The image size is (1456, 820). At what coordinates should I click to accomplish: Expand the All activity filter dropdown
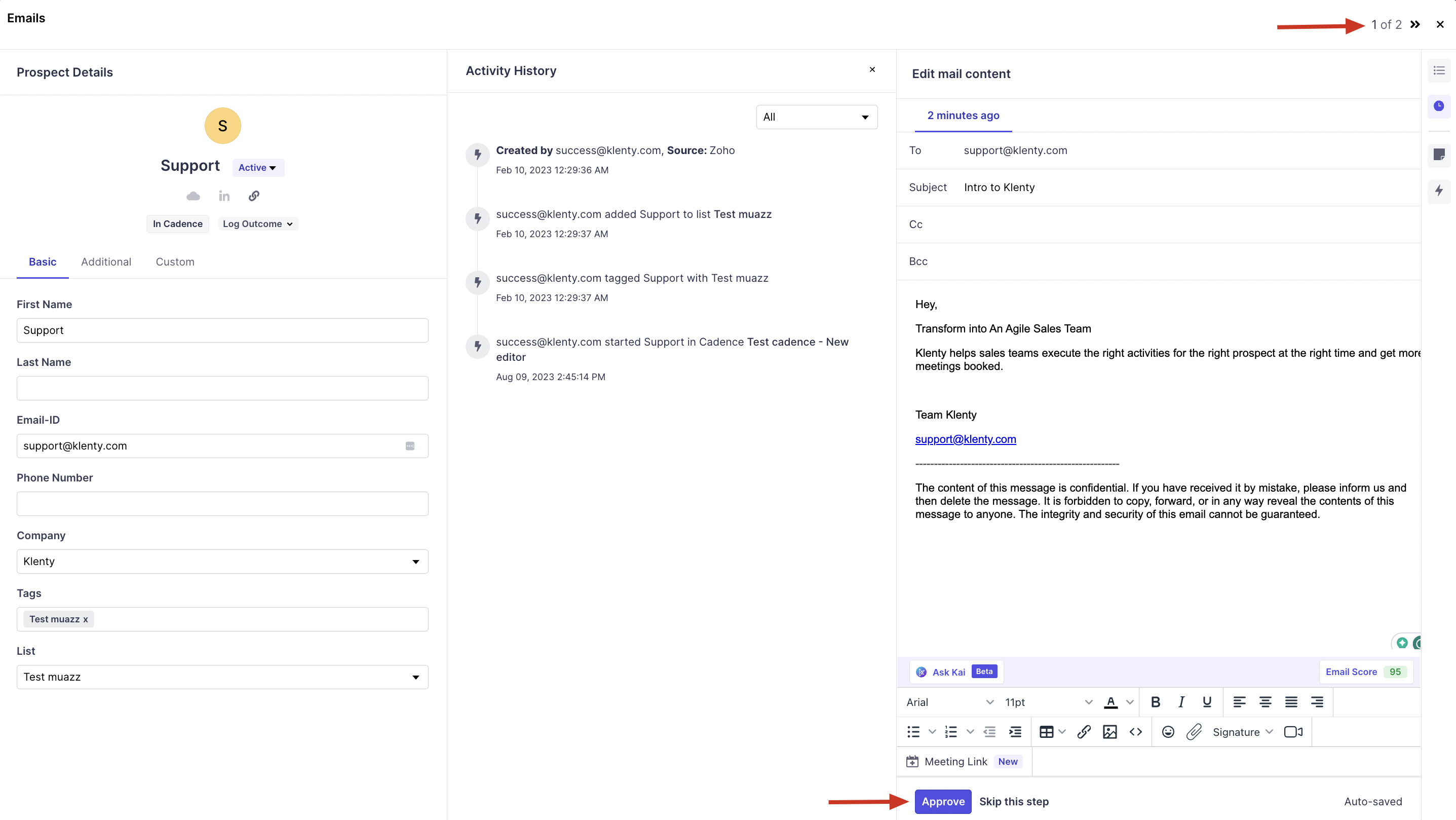[x=816, y=117]
